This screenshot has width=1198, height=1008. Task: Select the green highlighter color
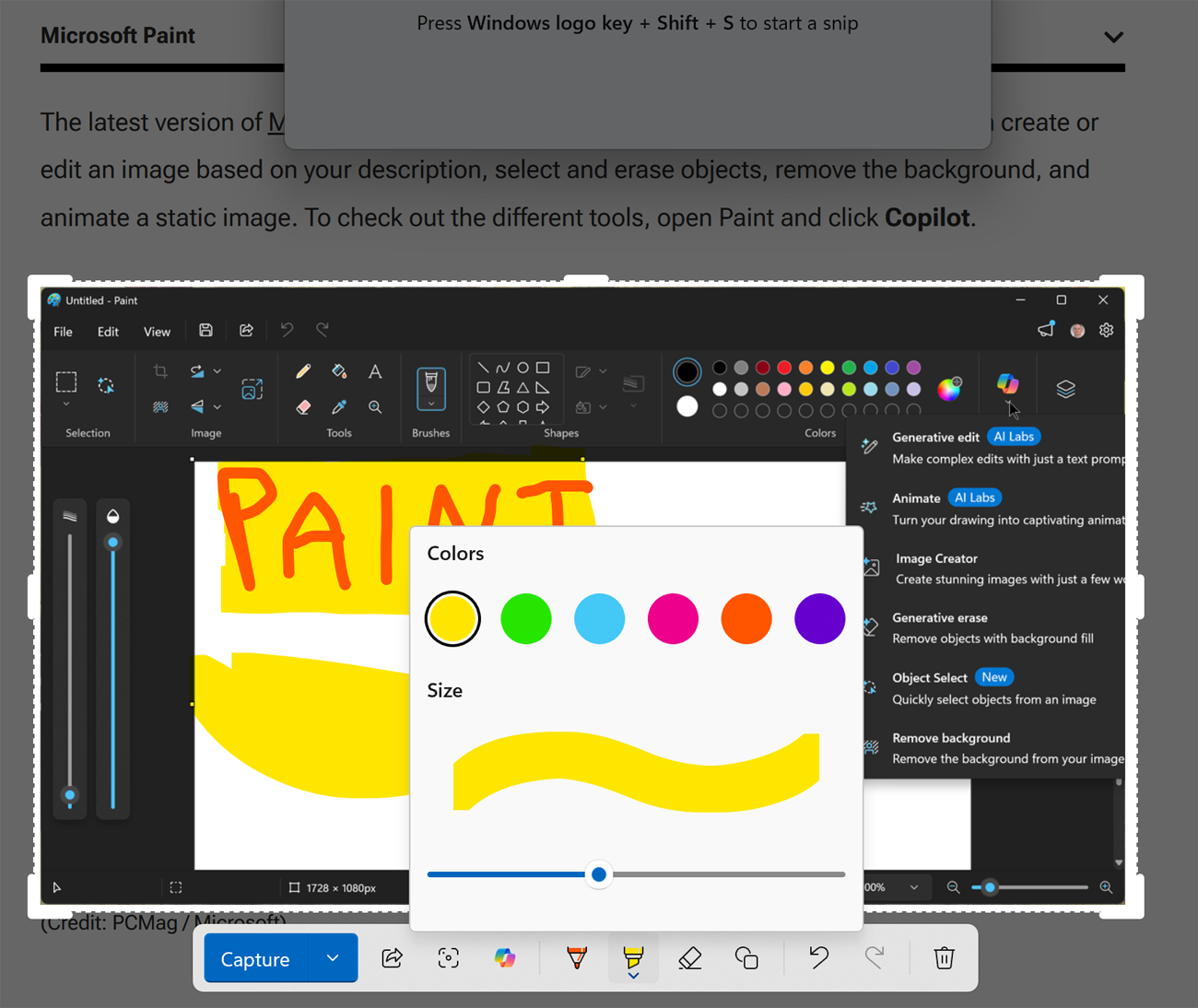coord(526,618)
